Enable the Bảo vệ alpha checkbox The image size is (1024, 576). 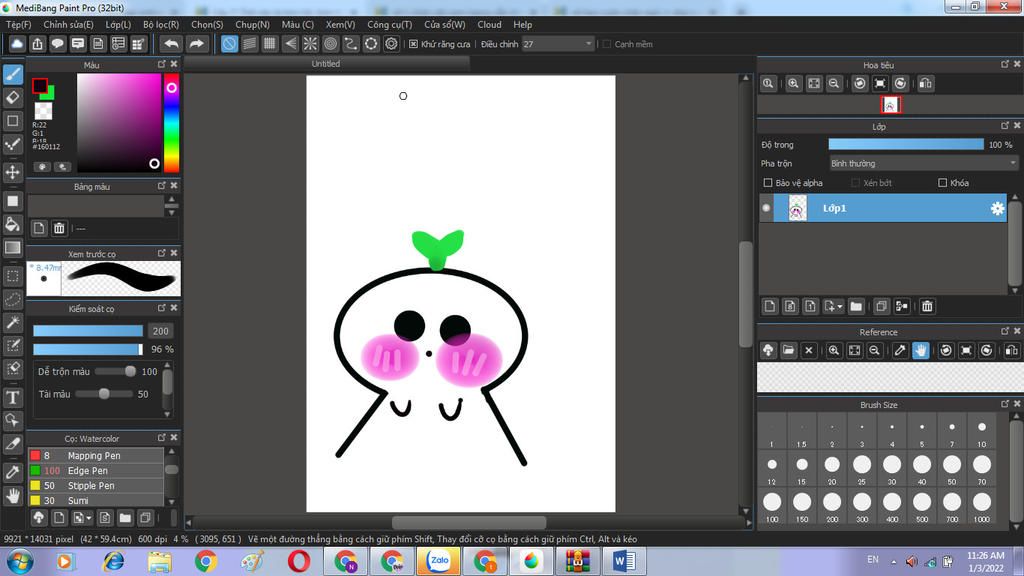768,183
